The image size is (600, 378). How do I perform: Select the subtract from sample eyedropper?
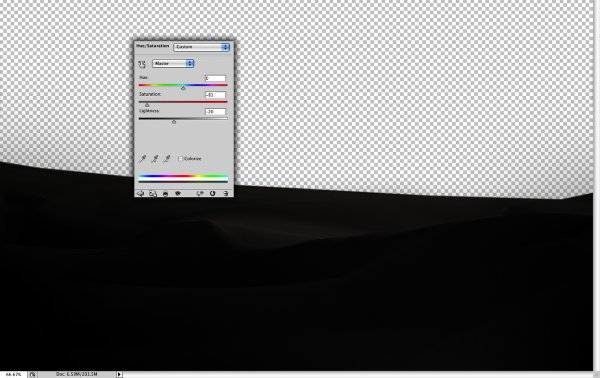point(167,158)
